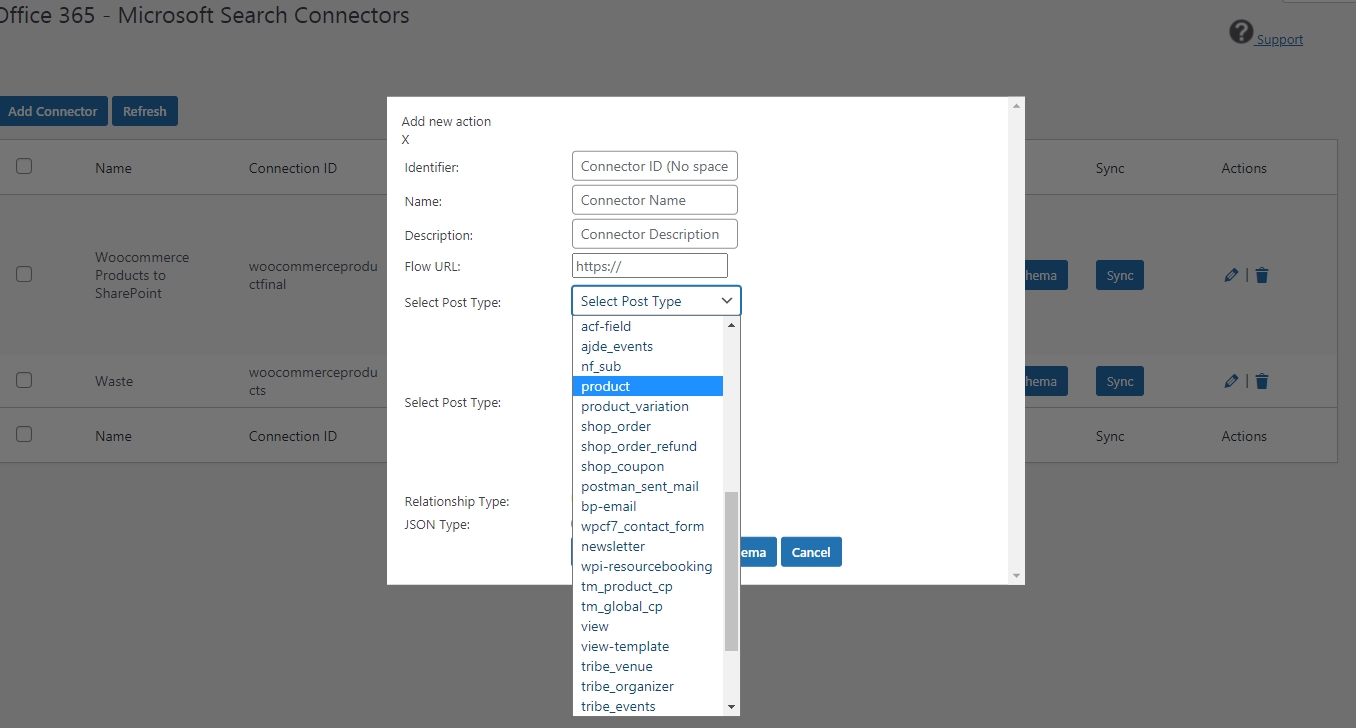Select shop_order from the list

[648, 426]
